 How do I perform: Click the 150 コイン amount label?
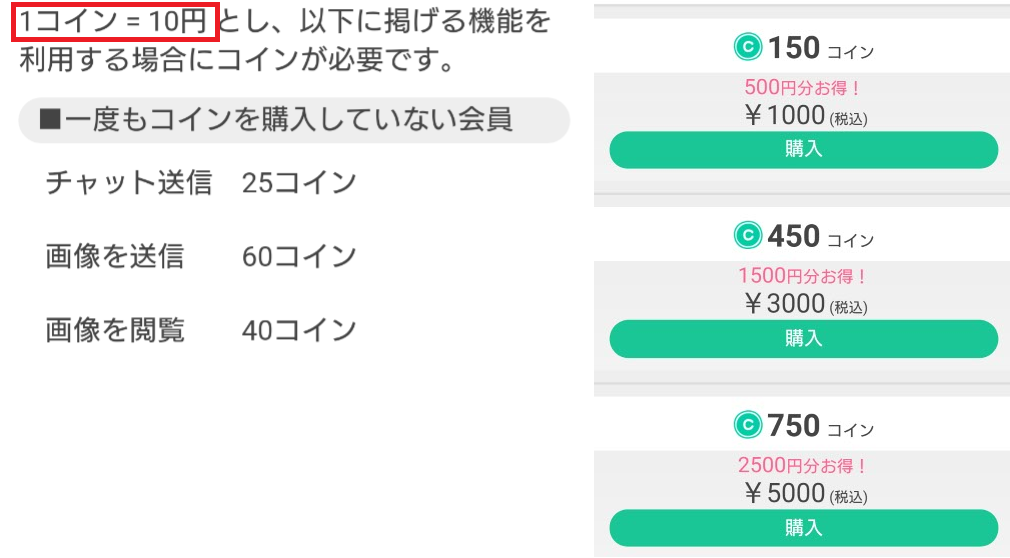tap(820, 48)
